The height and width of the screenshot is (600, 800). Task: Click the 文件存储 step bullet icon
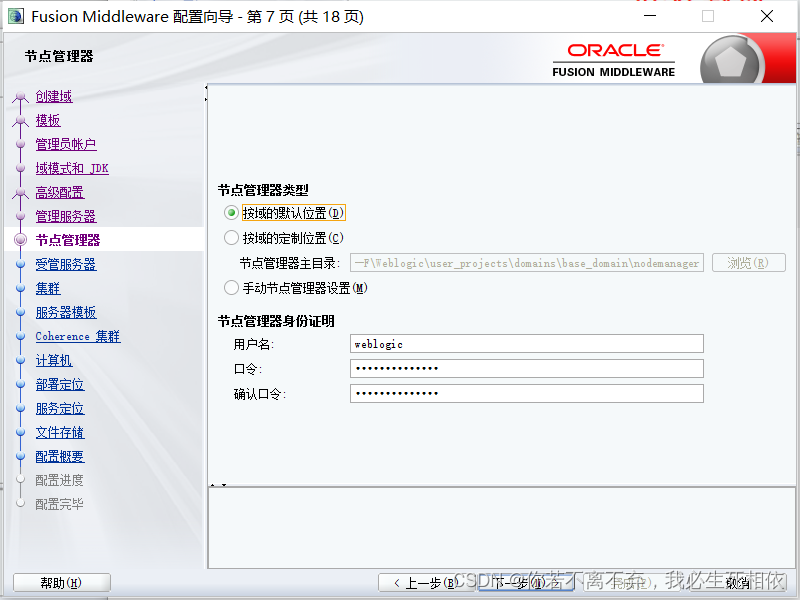(x=20, y=432)
